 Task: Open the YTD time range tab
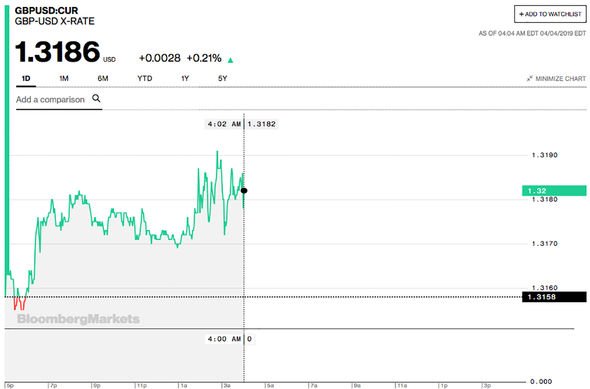click(144, 78)
